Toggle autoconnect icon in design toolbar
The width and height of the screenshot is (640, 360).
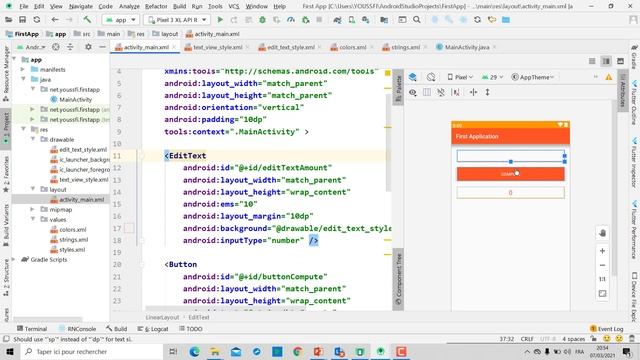point(441,93)
